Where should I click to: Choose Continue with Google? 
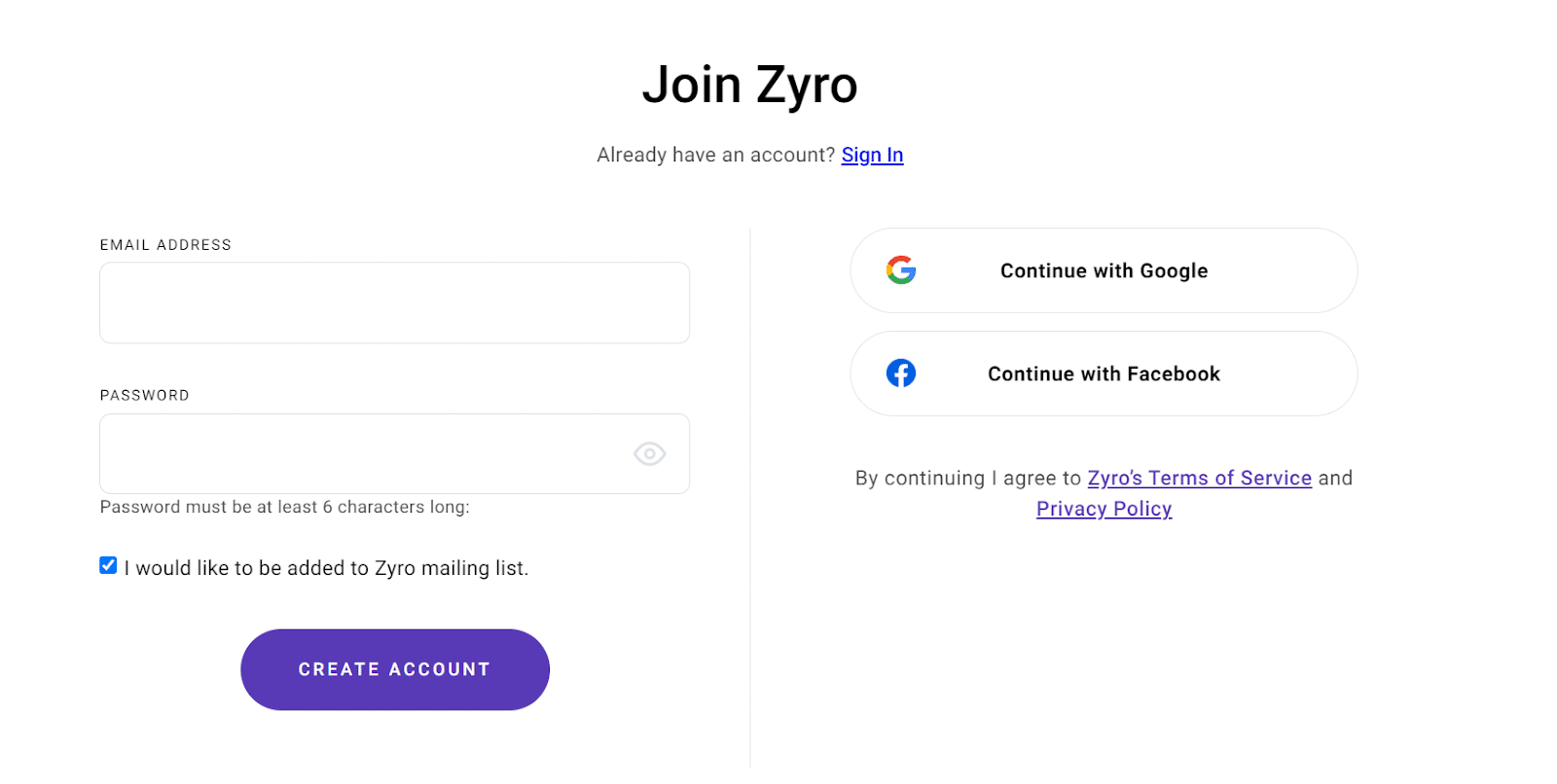(1104, 271)
